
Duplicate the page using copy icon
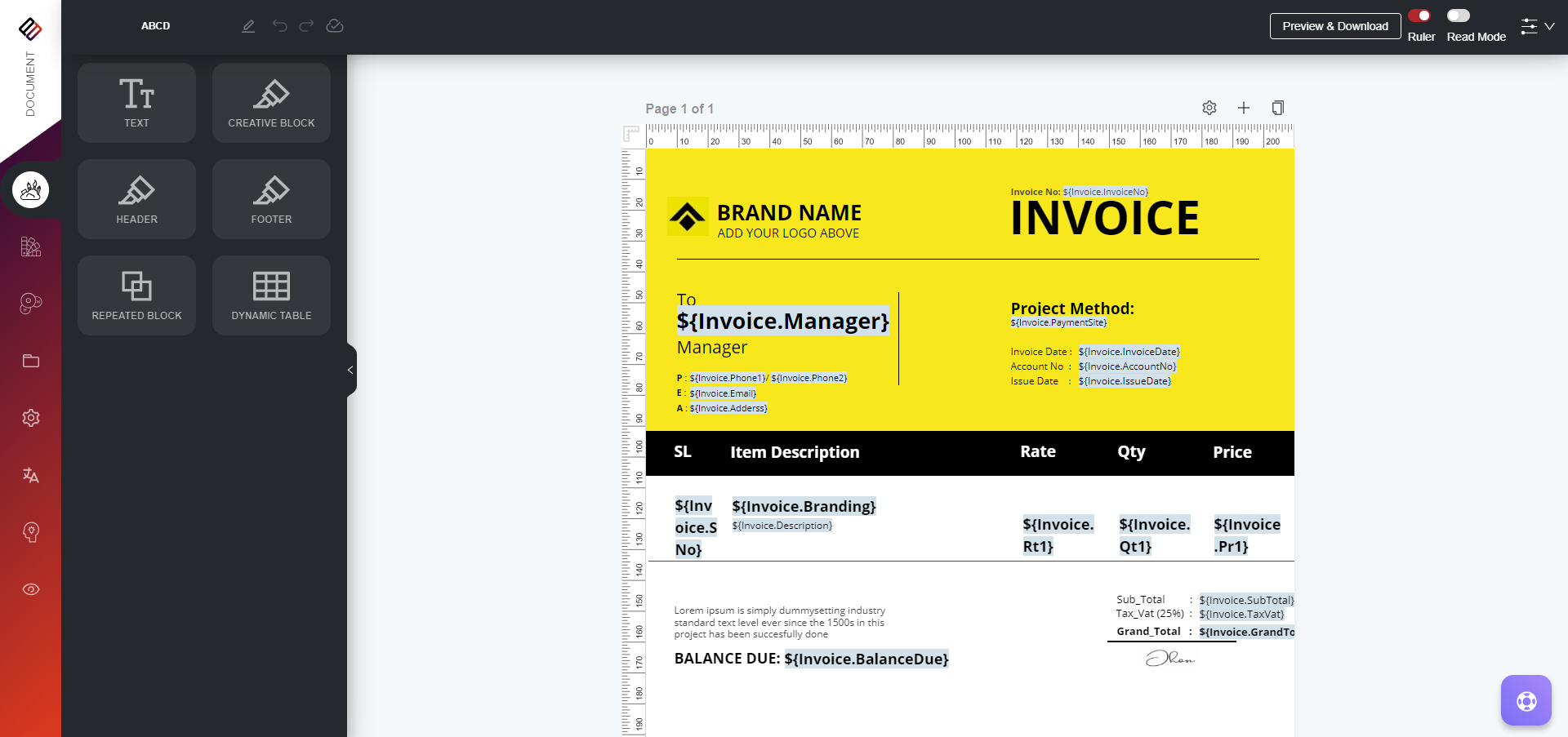[1278, 108]
